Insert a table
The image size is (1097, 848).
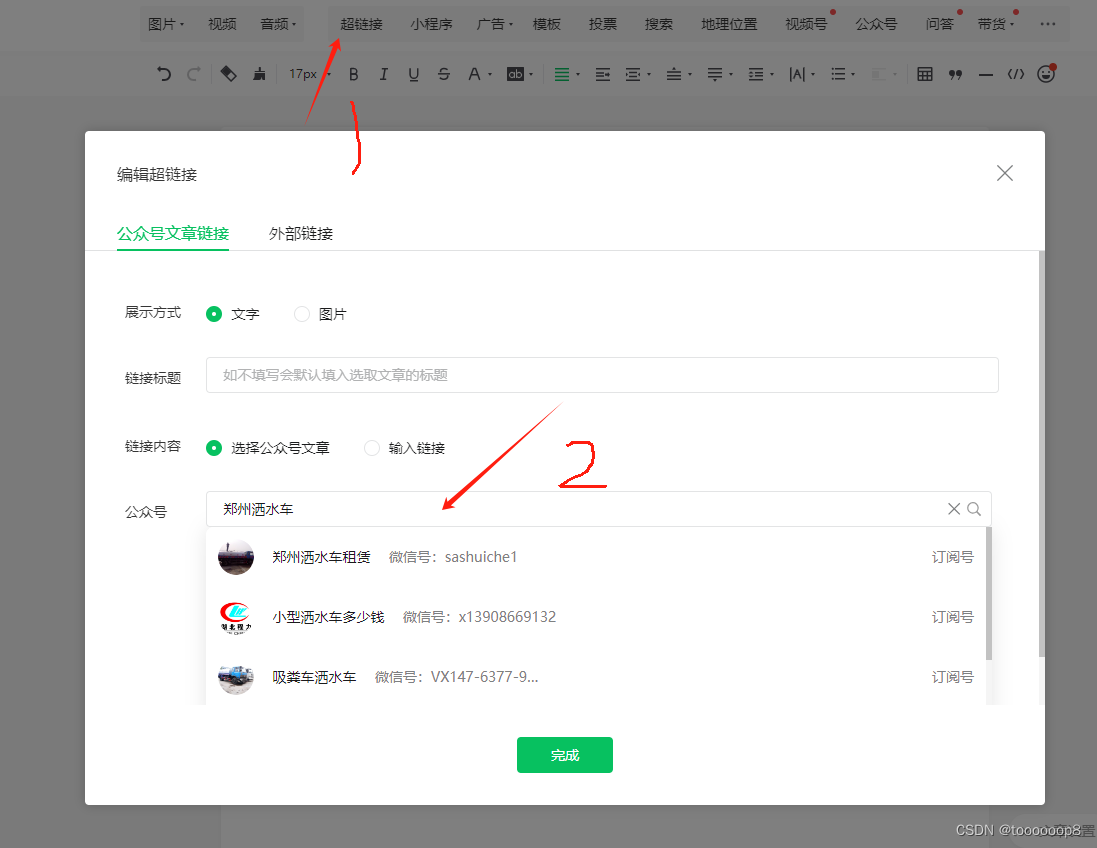[x=925, y=74]
